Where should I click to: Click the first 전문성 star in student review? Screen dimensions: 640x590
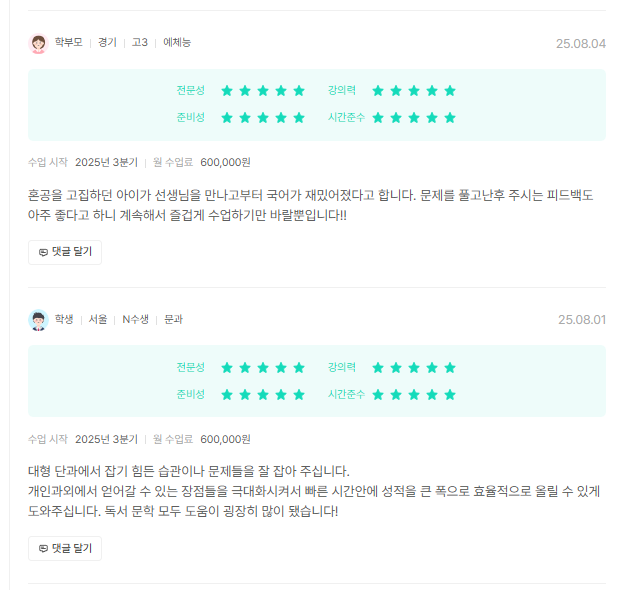(x=227, y=367)
